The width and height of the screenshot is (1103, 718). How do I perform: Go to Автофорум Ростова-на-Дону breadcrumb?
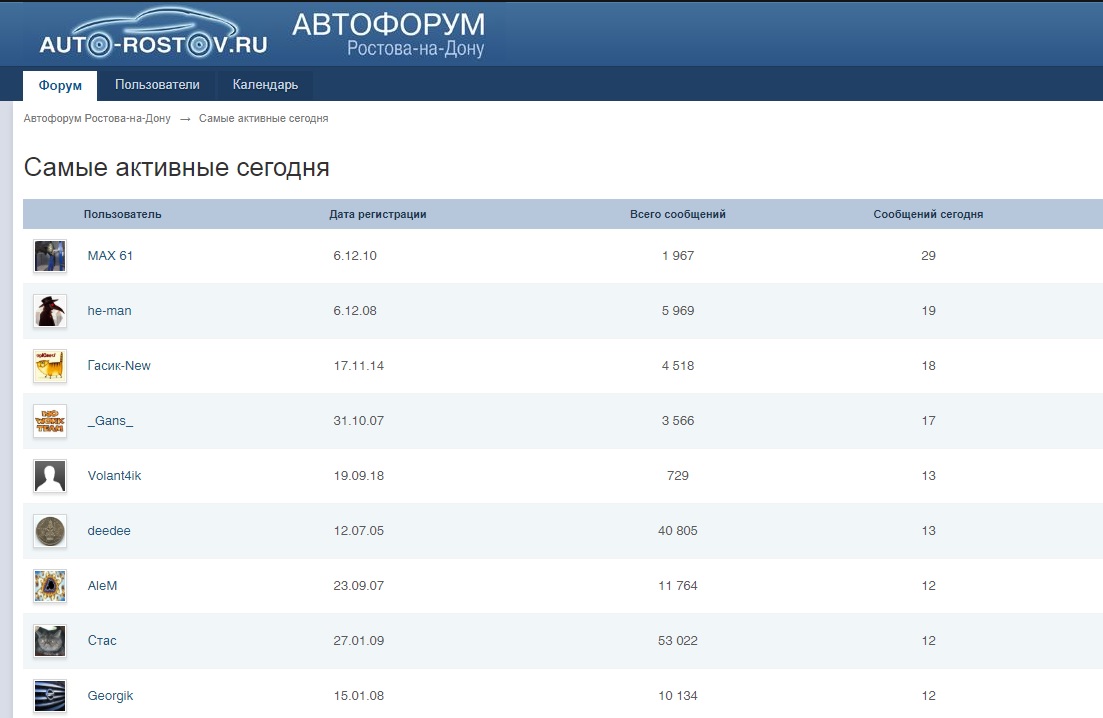[97, 118]
